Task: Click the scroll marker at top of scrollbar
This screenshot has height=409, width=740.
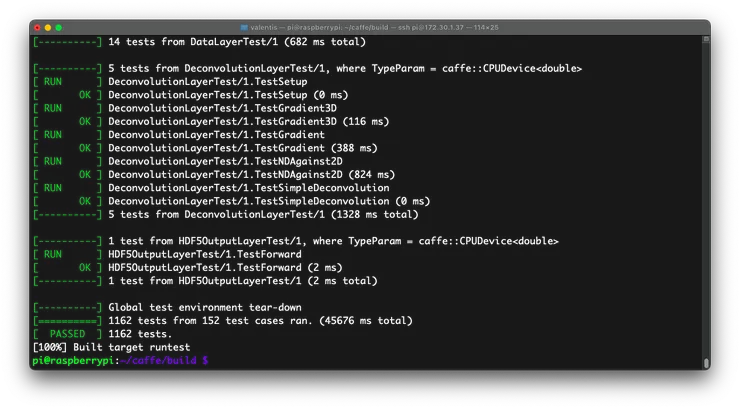Action: coord(706,39)
